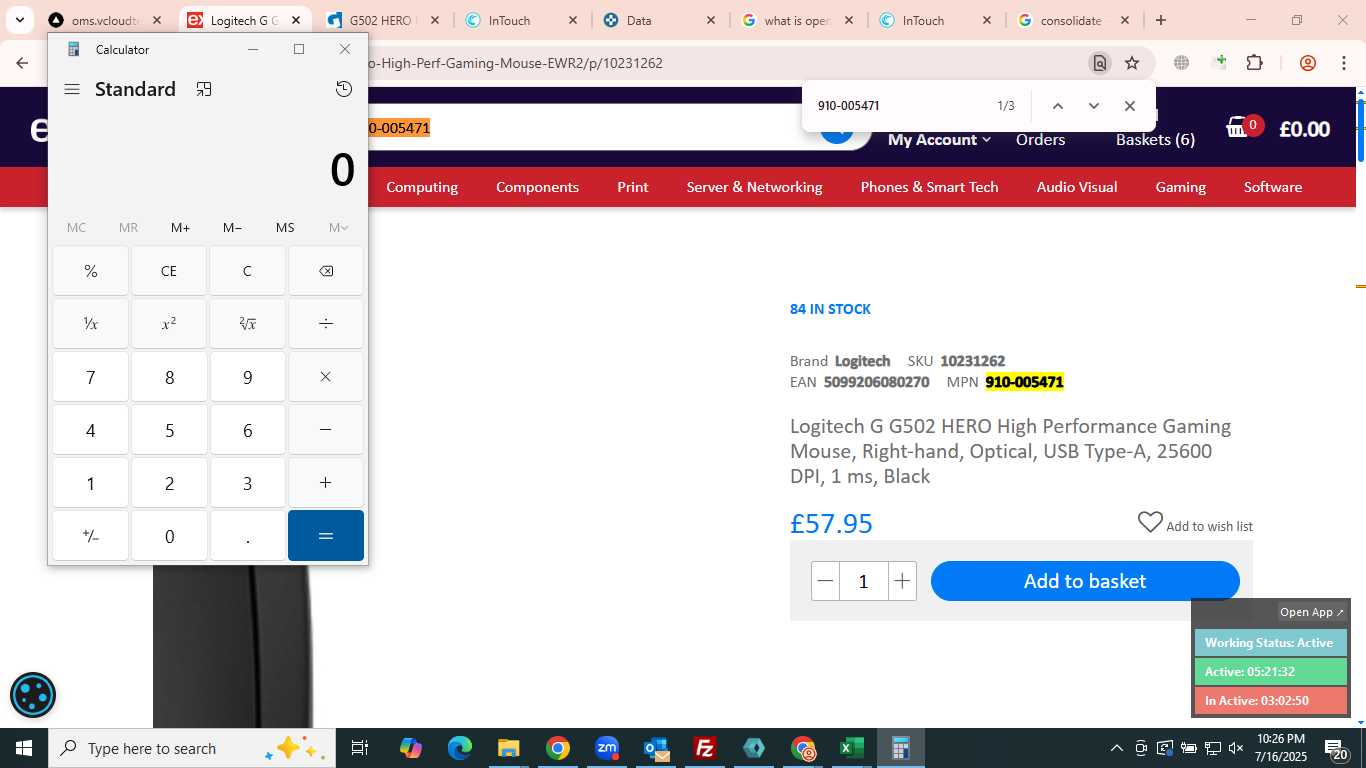Image resolution: width=1366 pixels, height=768 pixels.
Task: Open Baskets (6) link
Action: tap(1155, 140)
